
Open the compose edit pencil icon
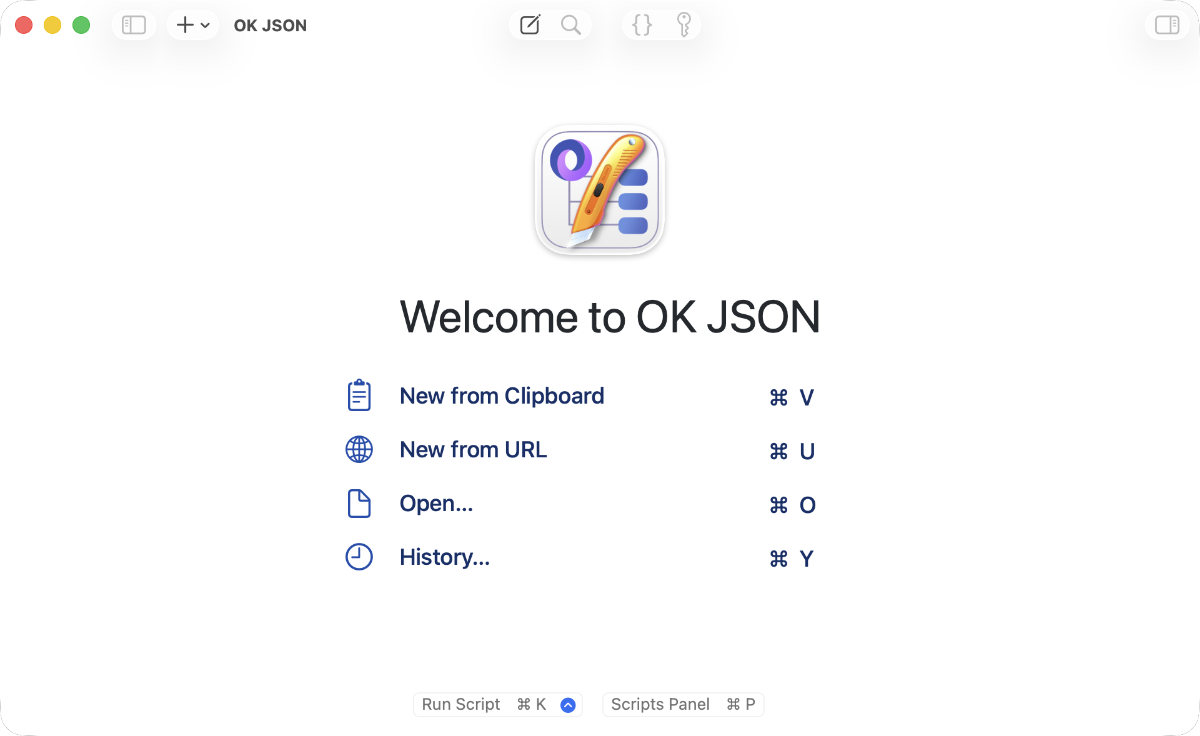tap(530, 25)
